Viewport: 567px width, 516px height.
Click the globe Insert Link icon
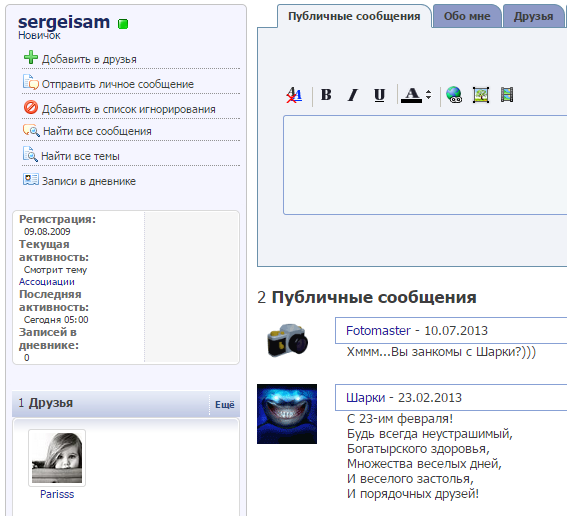tap(454, 95)
